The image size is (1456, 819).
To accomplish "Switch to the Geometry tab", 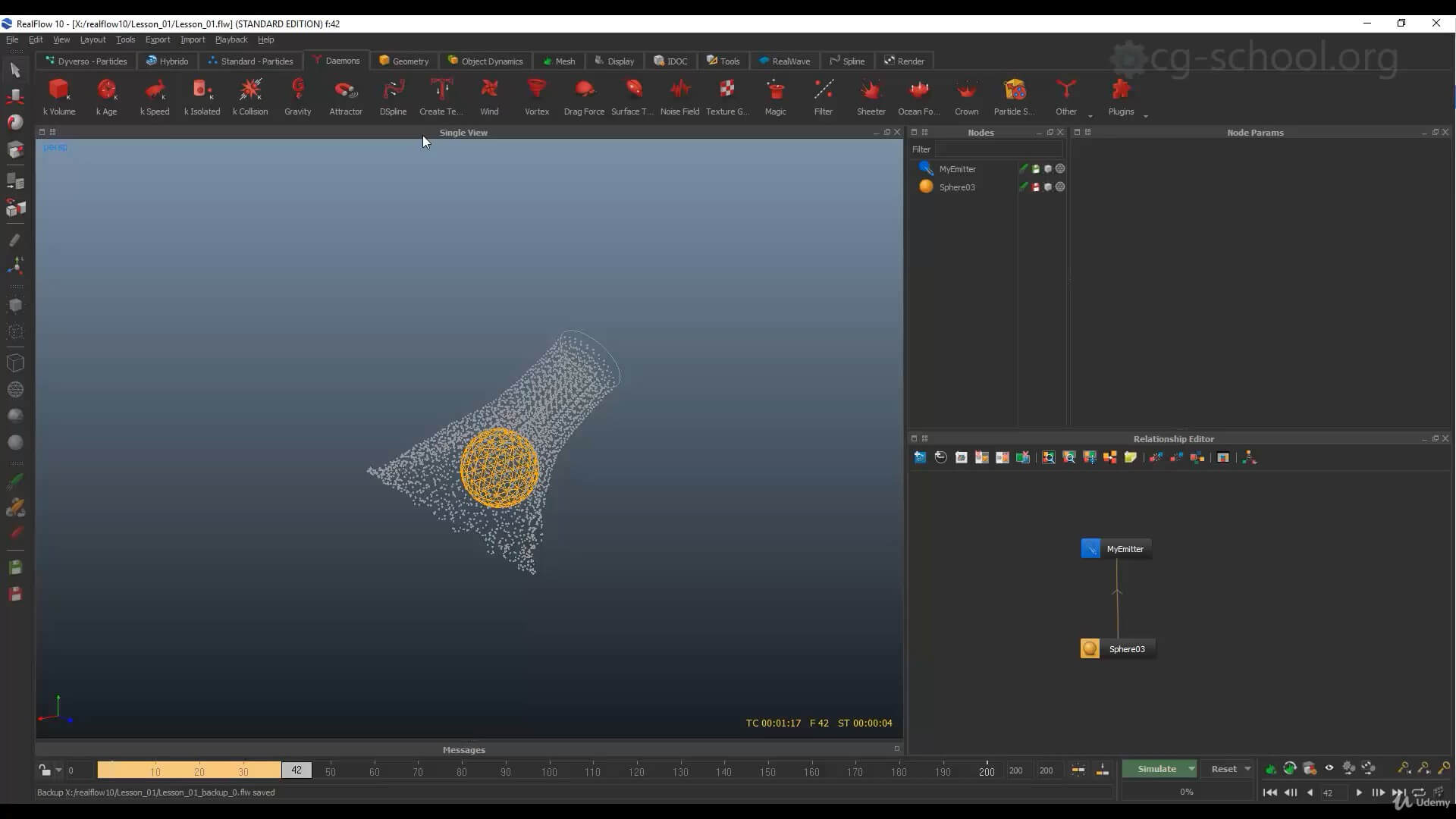I will [404, 61].
